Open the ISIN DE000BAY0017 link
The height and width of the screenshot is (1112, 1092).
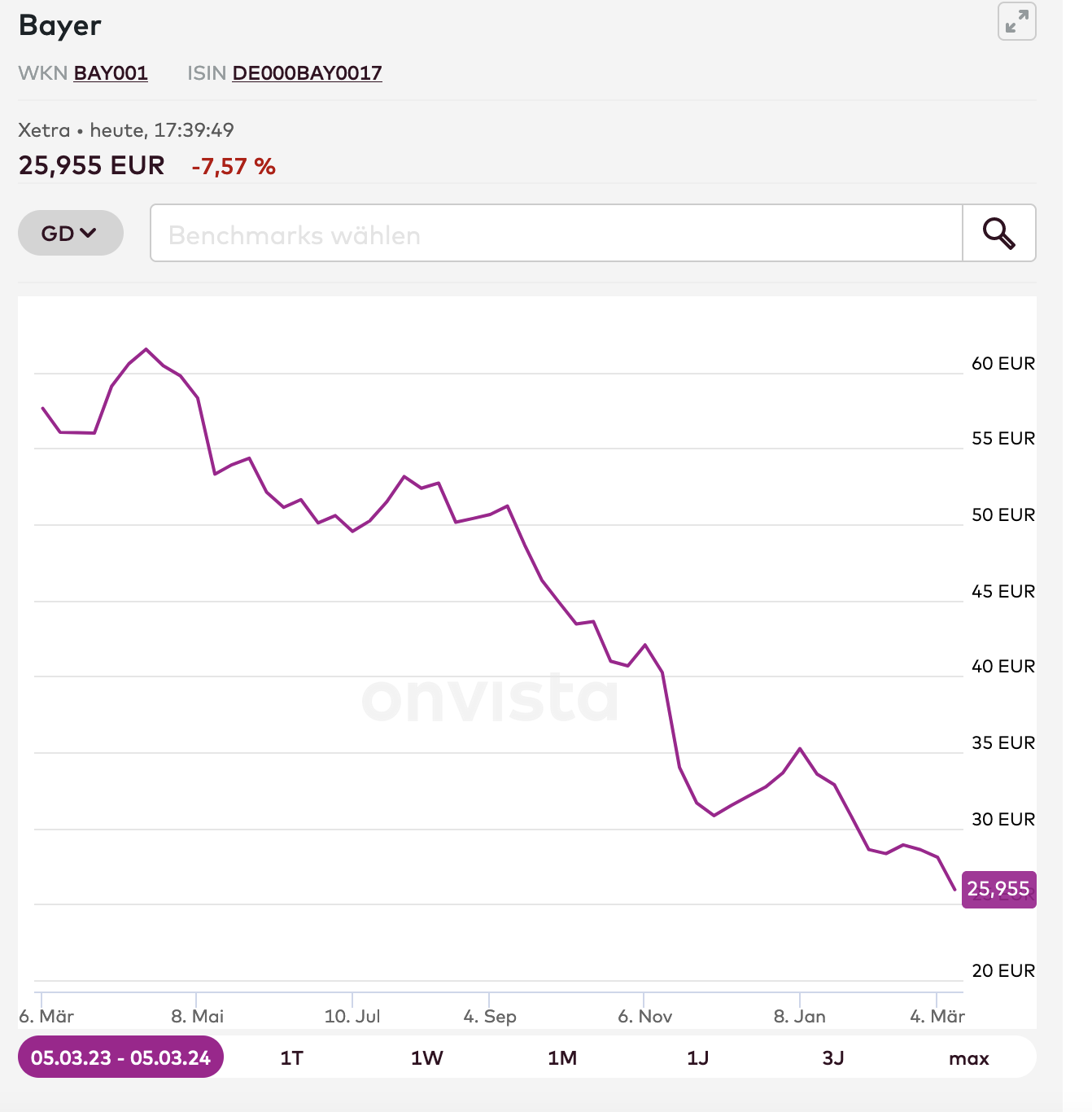point(307,73)
